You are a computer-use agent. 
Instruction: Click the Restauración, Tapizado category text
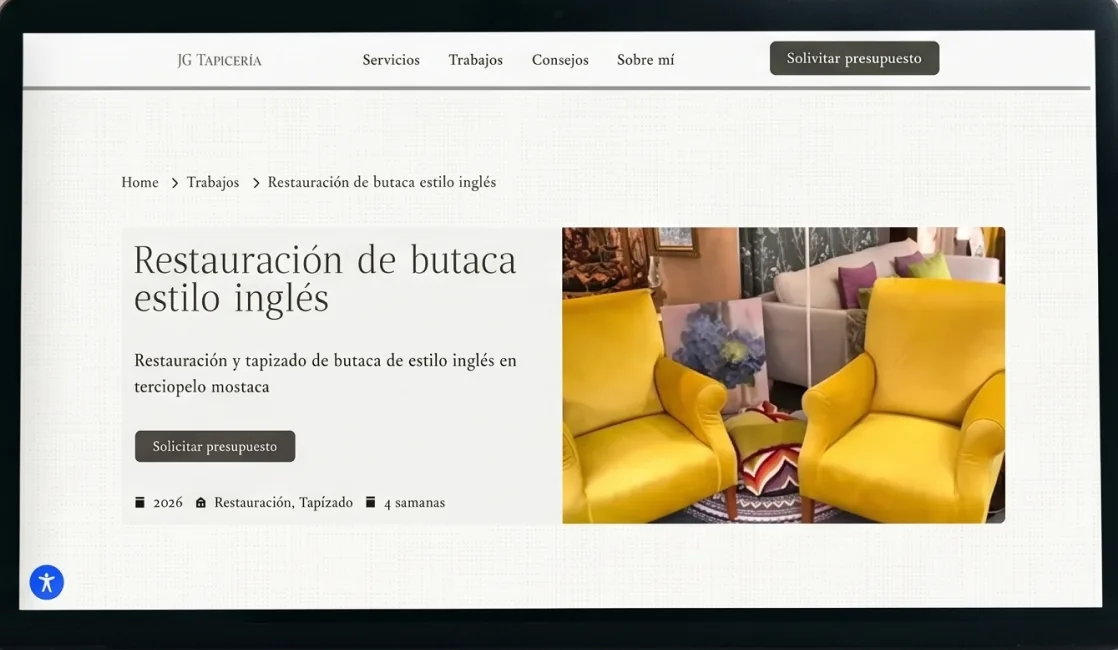(284, 502)
